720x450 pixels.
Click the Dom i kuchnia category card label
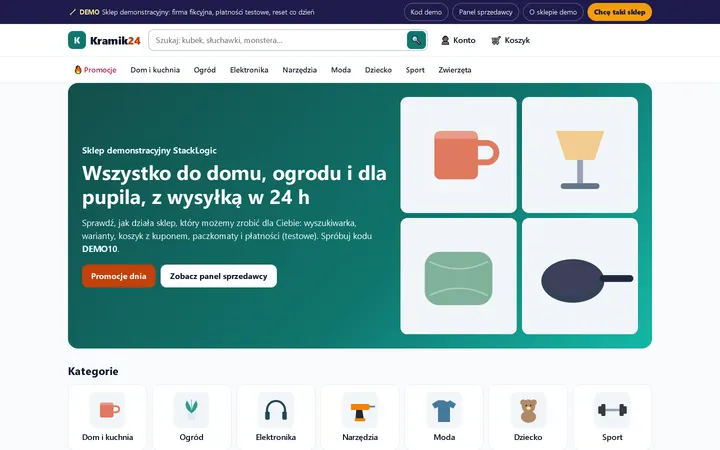107,437
